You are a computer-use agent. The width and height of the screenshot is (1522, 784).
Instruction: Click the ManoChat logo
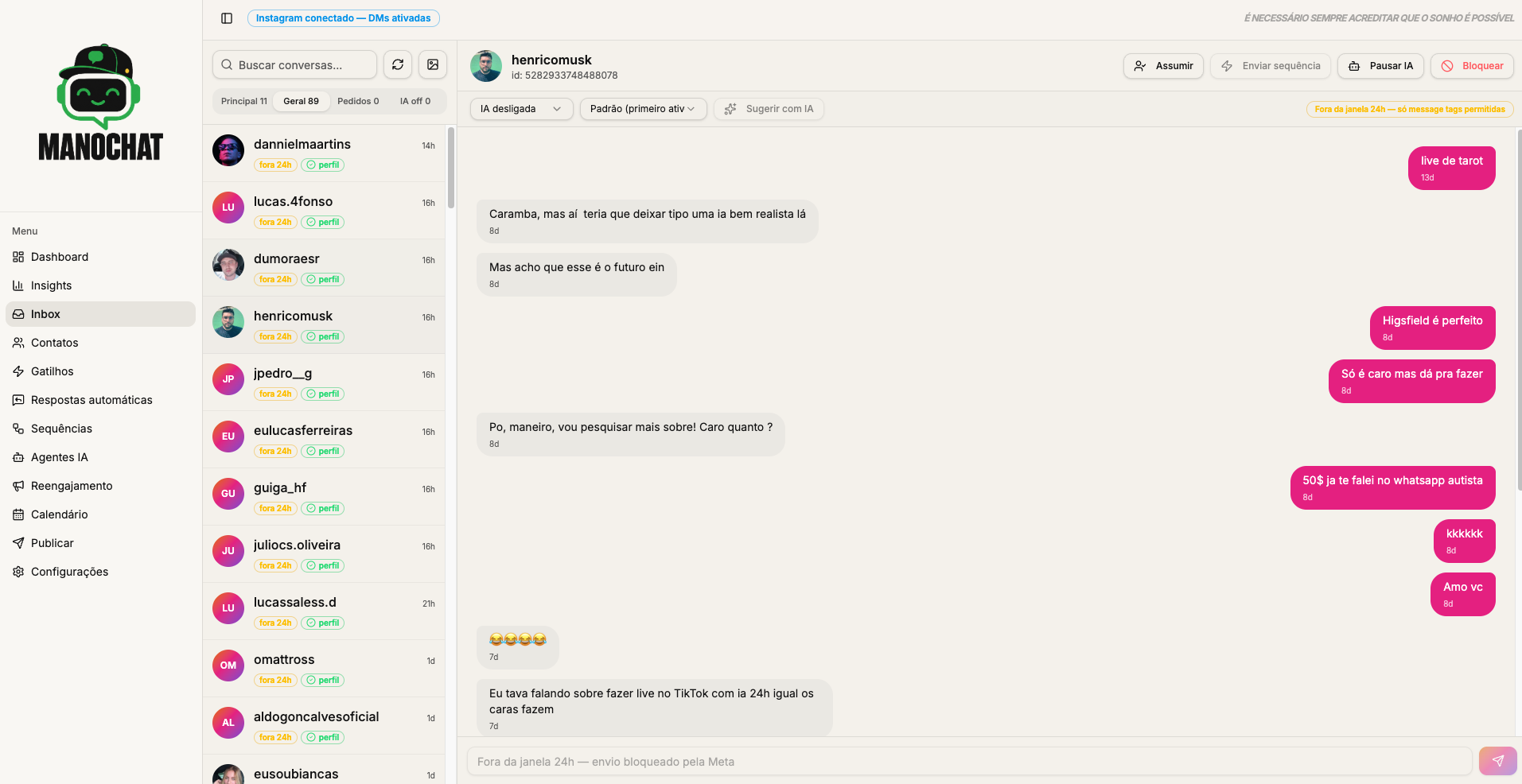point(100,102)
